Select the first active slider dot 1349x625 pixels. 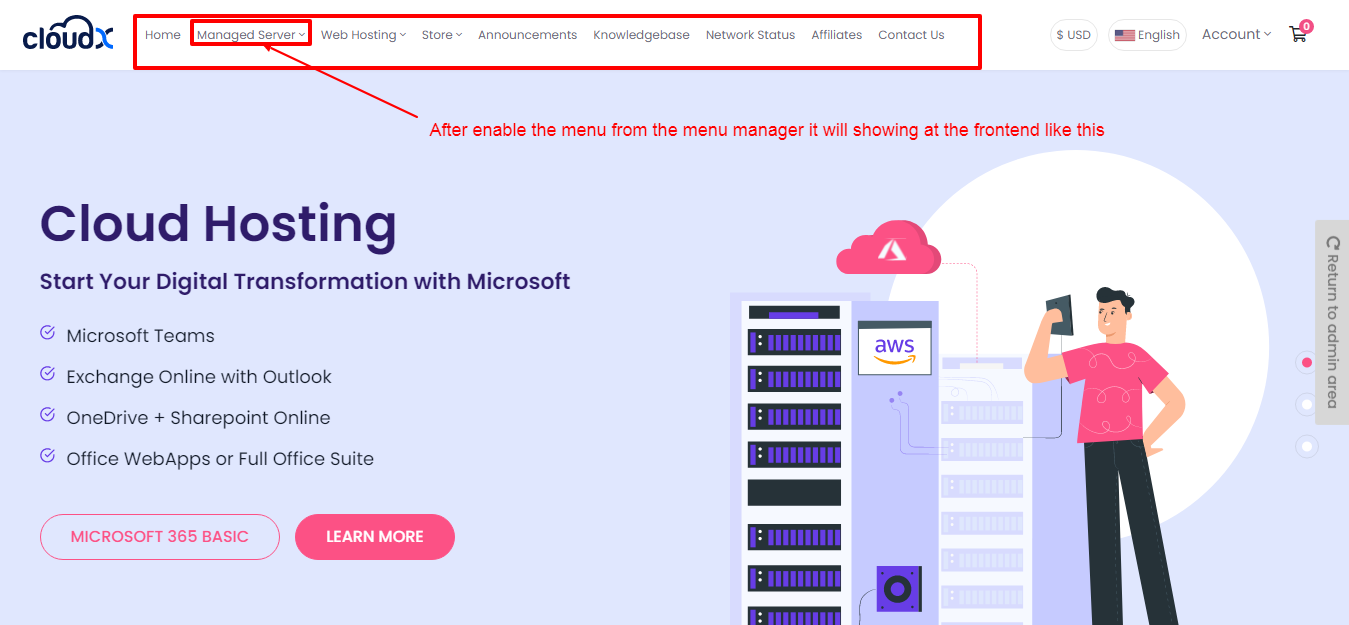coord(1306,362)
